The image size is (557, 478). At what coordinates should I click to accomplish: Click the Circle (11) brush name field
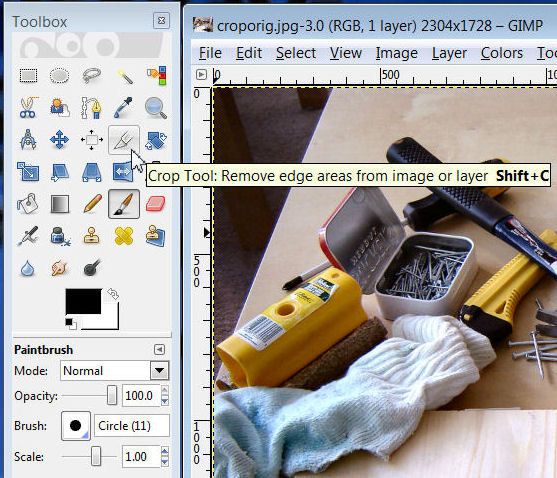[132, 425]
